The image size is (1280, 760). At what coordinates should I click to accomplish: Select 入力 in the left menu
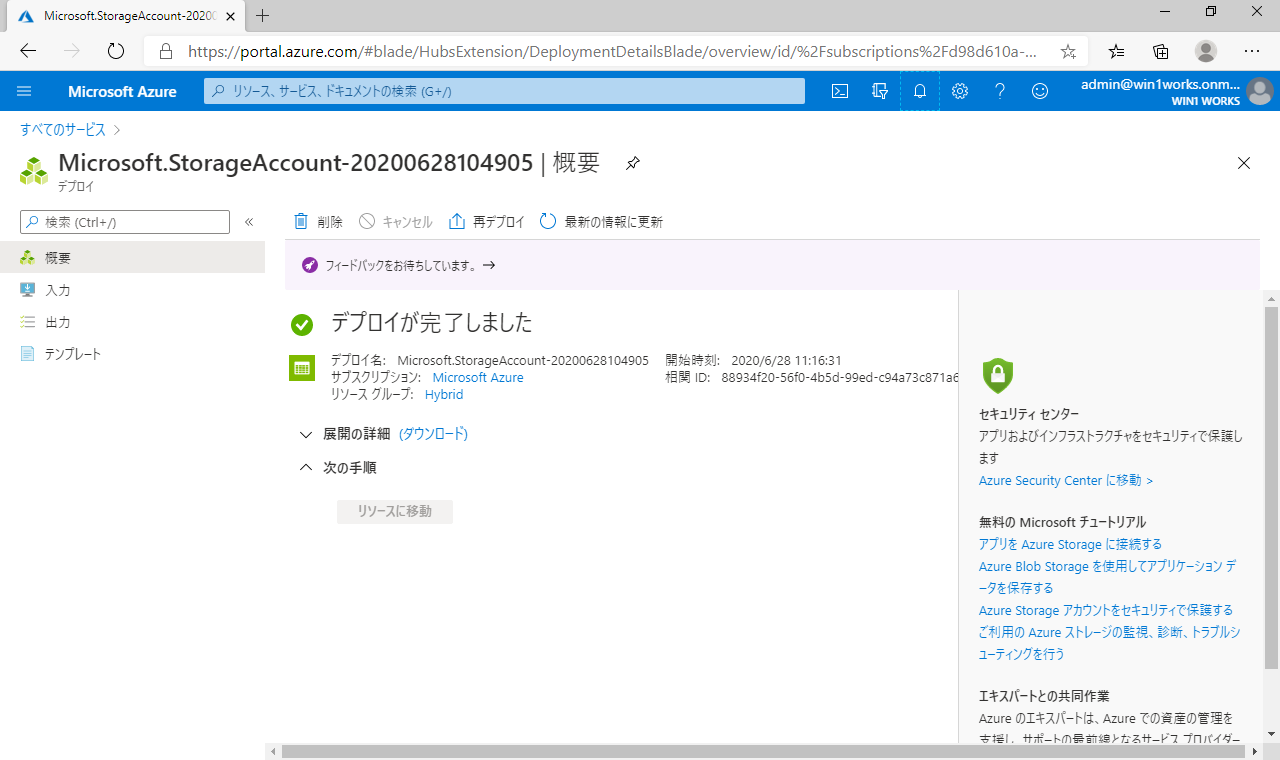coord(132,290)
